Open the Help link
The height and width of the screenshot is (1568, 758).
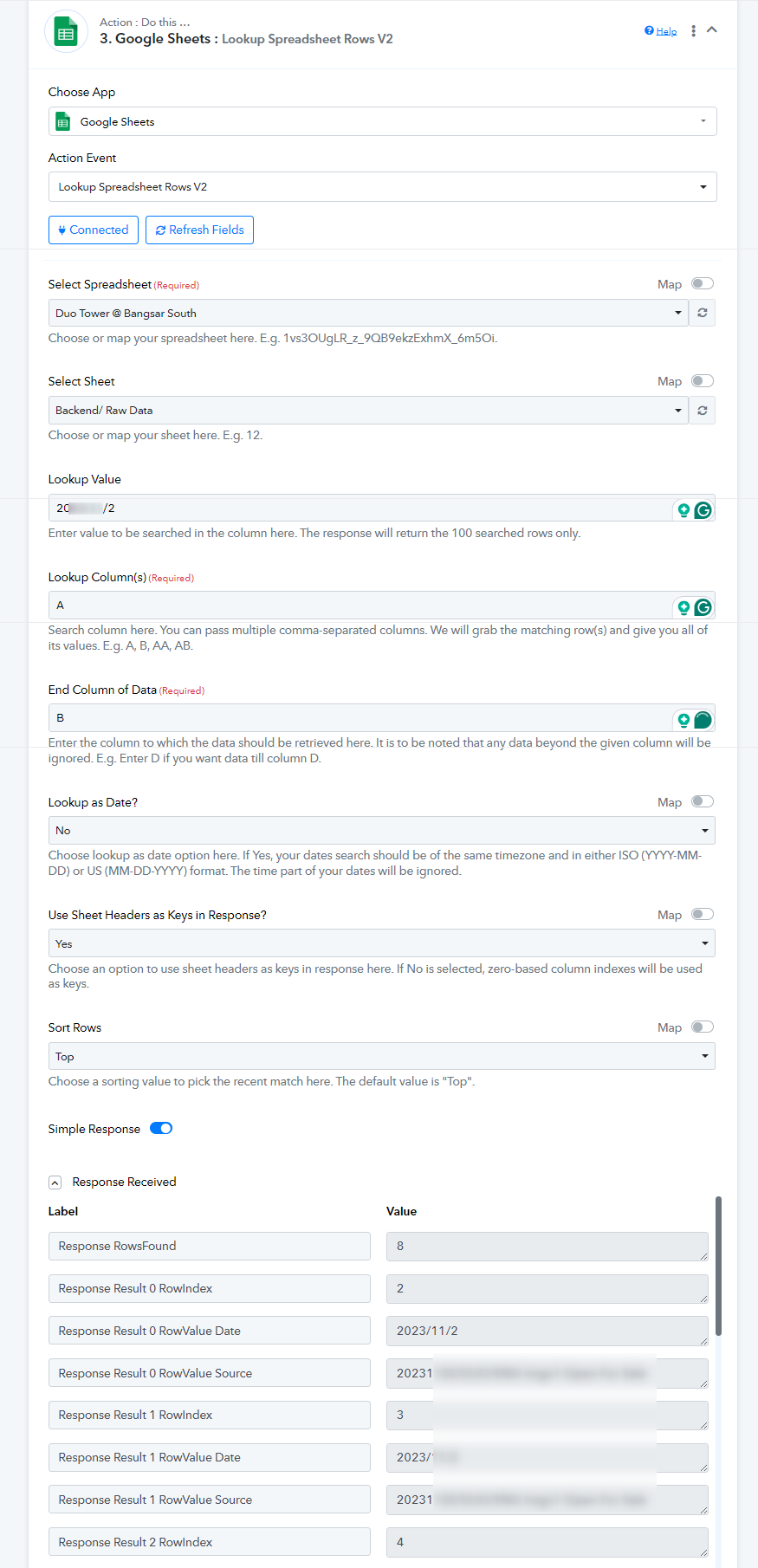pos(661,31)
